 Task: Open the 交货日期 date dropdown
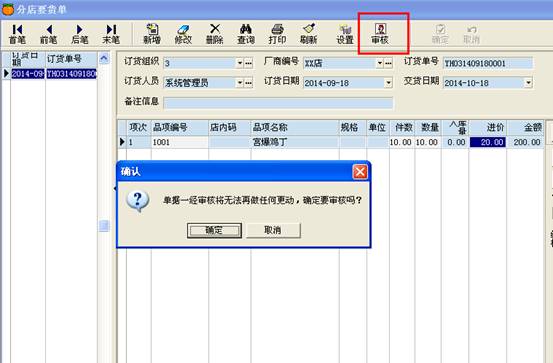528,83
